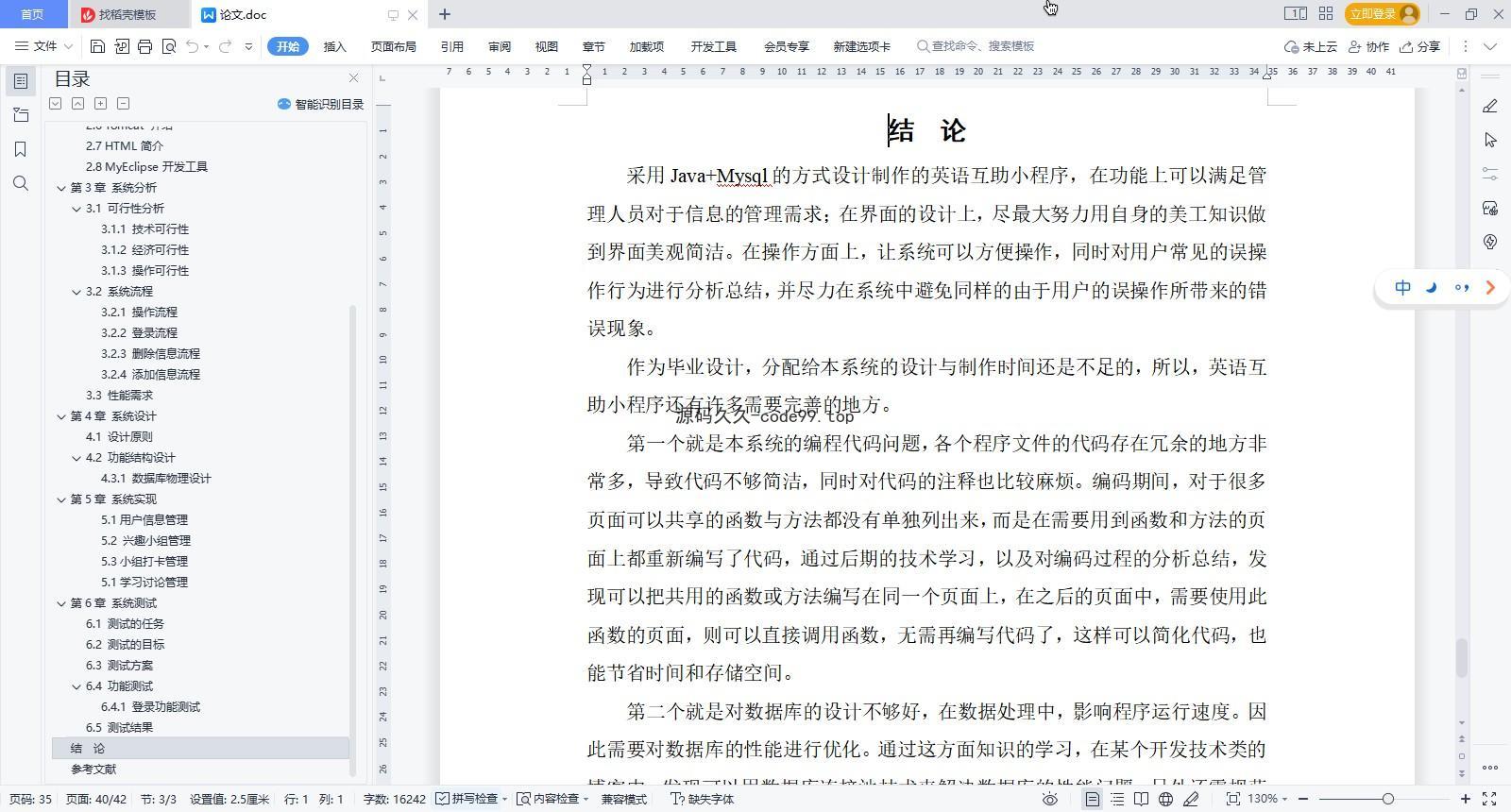Toggle reading layout view in status bar

tap(1142, 799)
